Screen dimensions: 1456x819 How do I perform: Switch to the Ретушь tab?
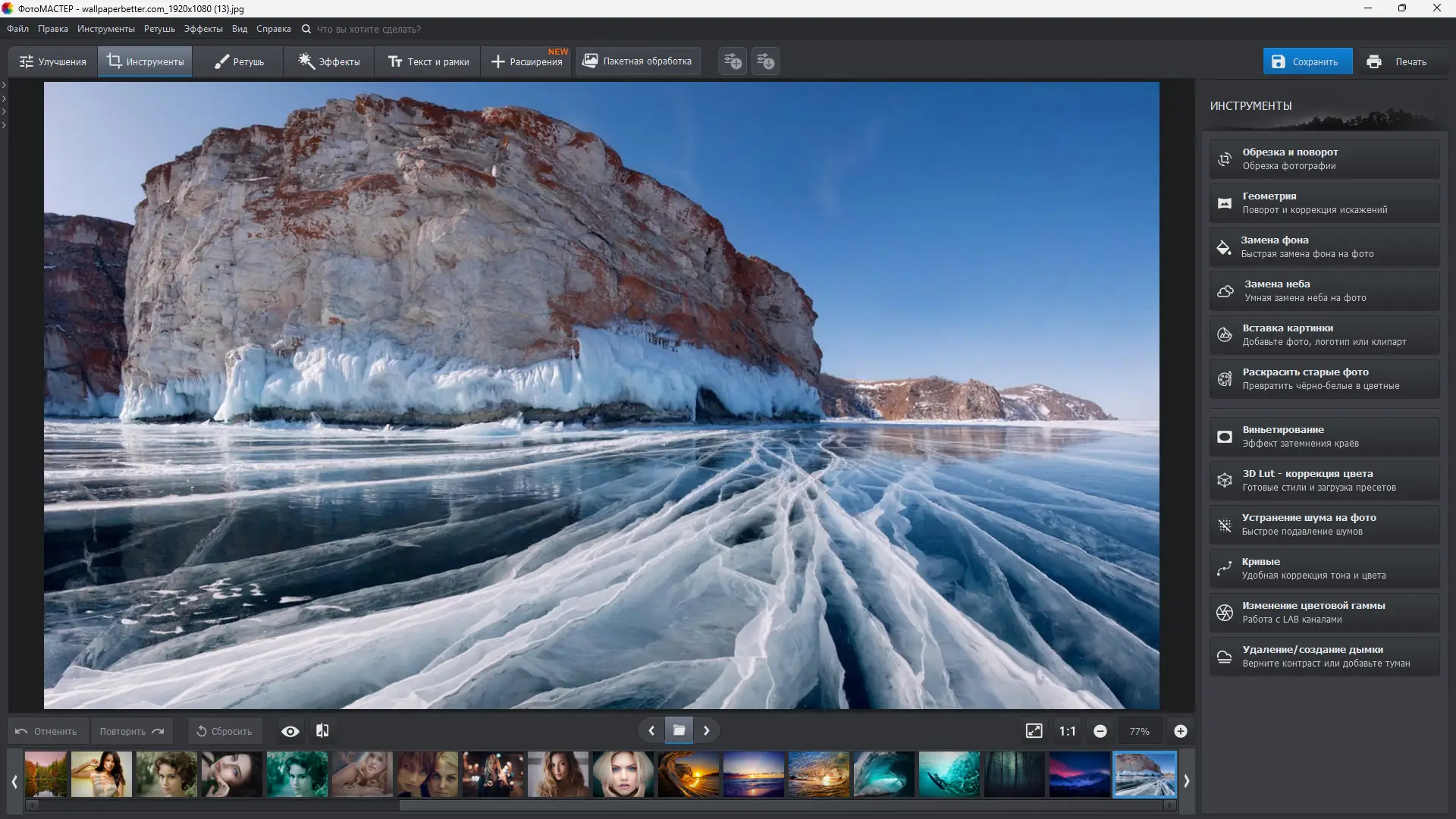point(239,61)
